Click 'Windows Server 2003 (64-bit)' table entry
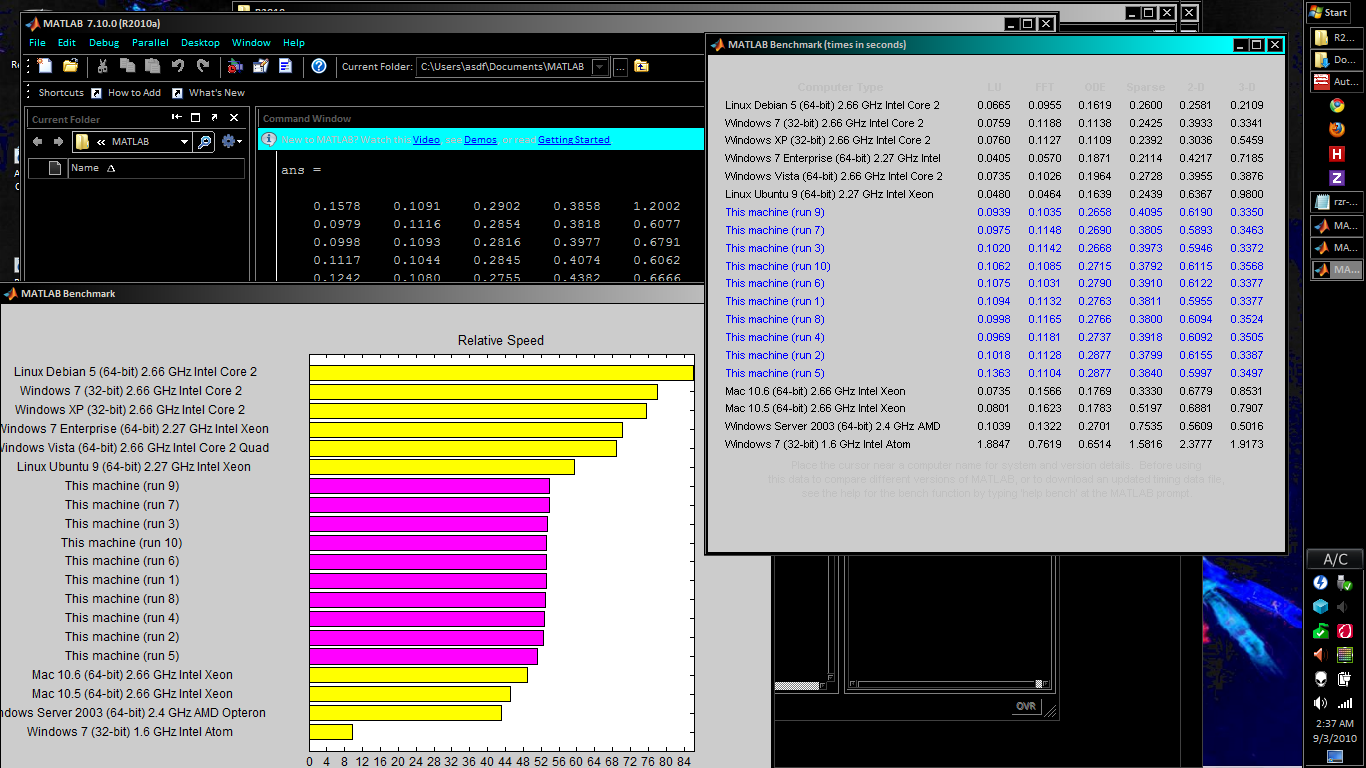 coord(832,426)
